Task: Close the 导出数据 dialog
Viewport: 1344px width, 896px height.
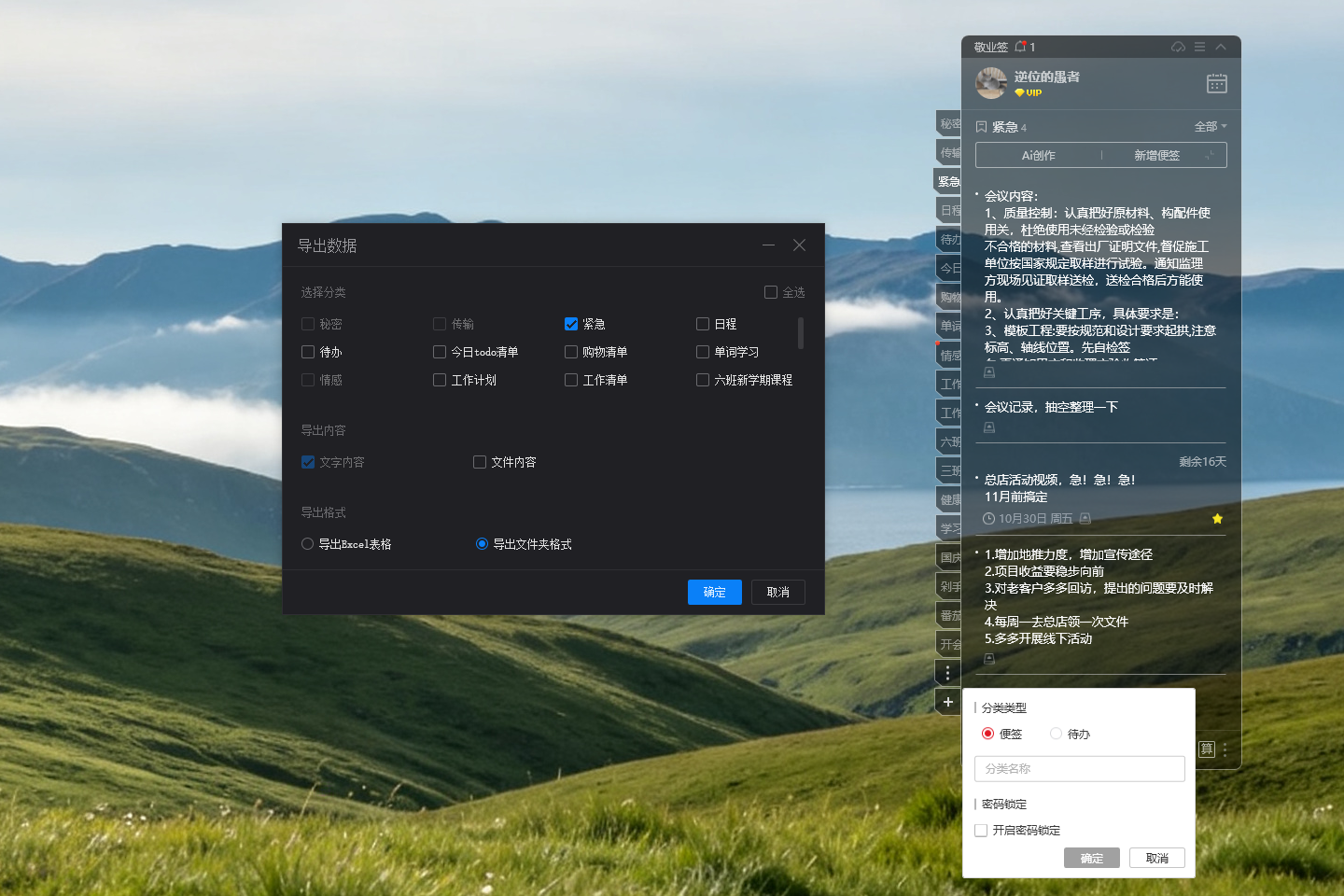Action: click(800, 245)
